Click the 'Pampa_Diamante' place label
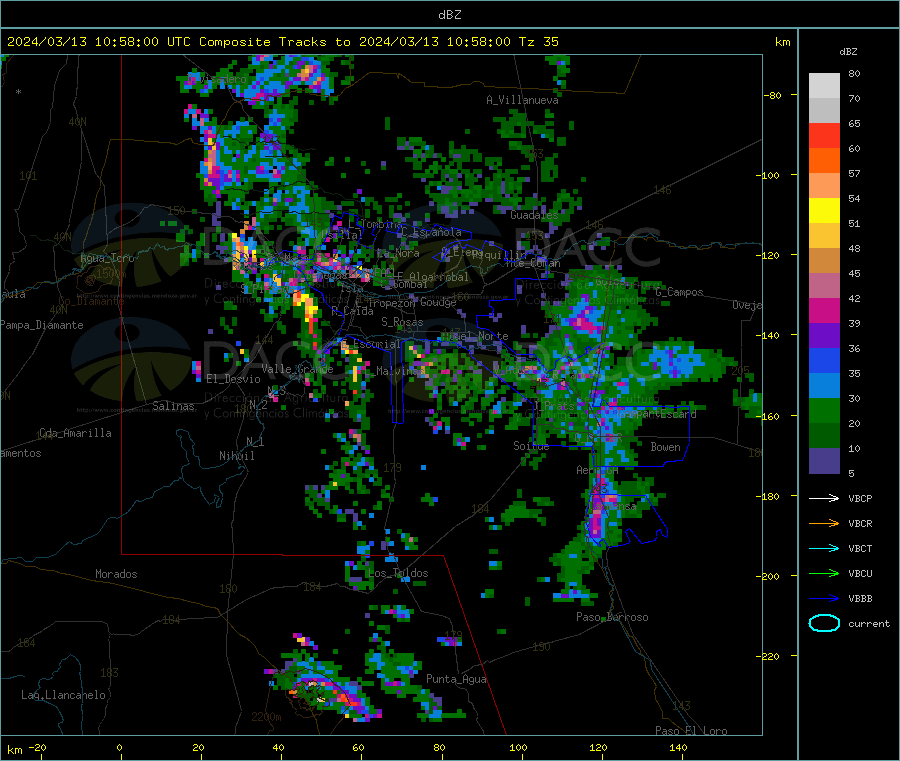 (x=41, y=325)
